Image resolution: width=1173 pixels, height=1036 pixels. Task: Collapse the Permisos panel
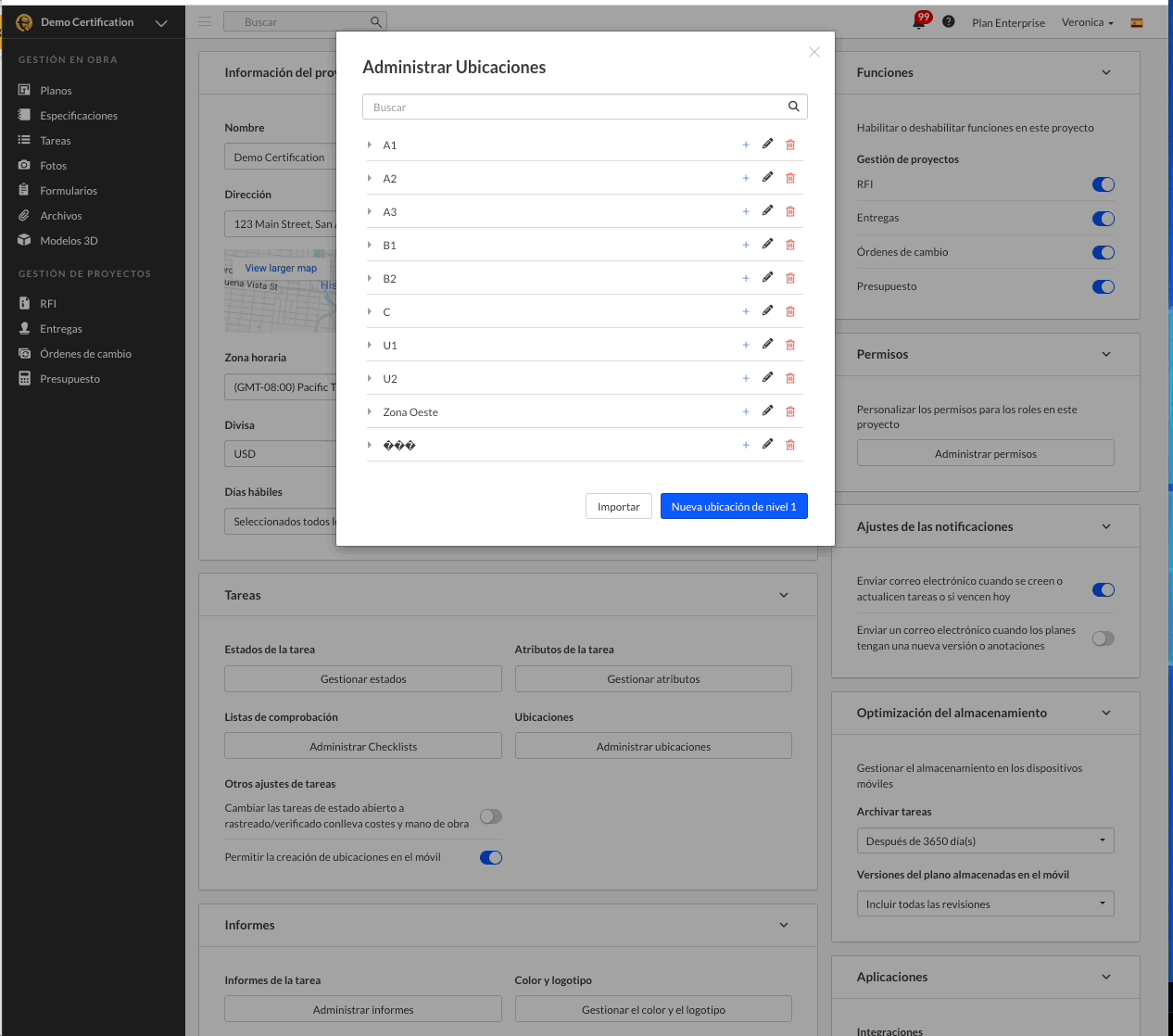pos(1106,354)
